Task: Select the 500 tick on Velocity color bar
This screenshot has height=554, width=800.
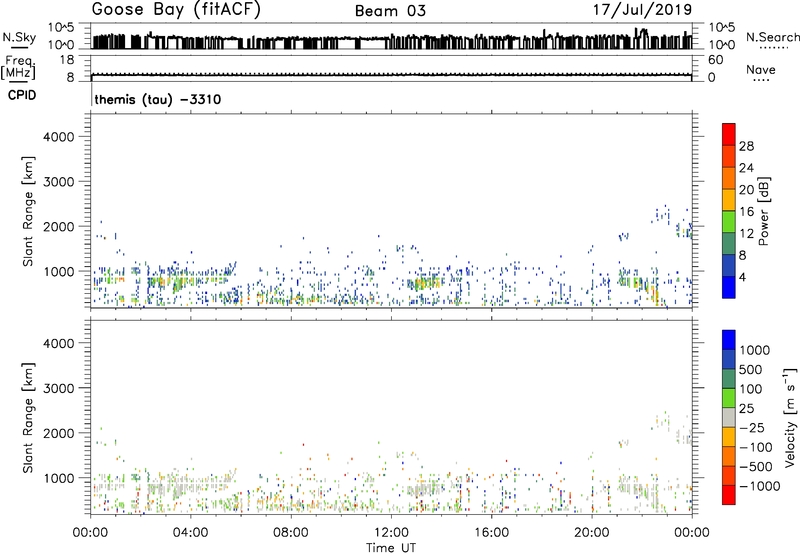Action: click(x=750, y=370)
